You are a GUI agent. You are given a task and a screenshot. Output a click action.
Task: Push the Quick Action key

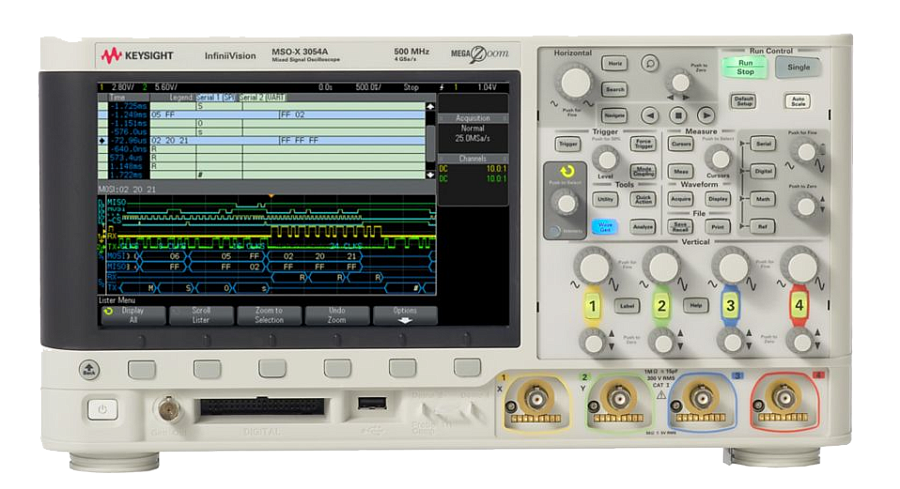pos(643,199)
